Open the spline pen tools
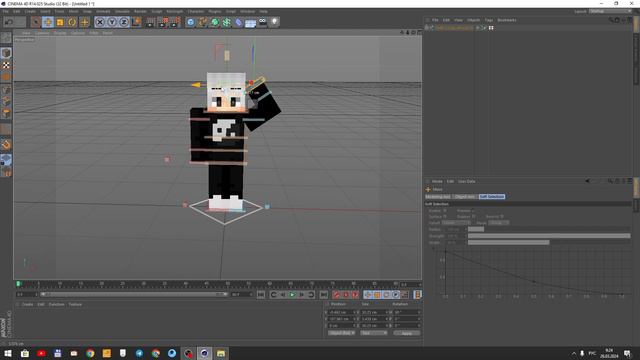The image size is (640, 360). click(203, 22)
